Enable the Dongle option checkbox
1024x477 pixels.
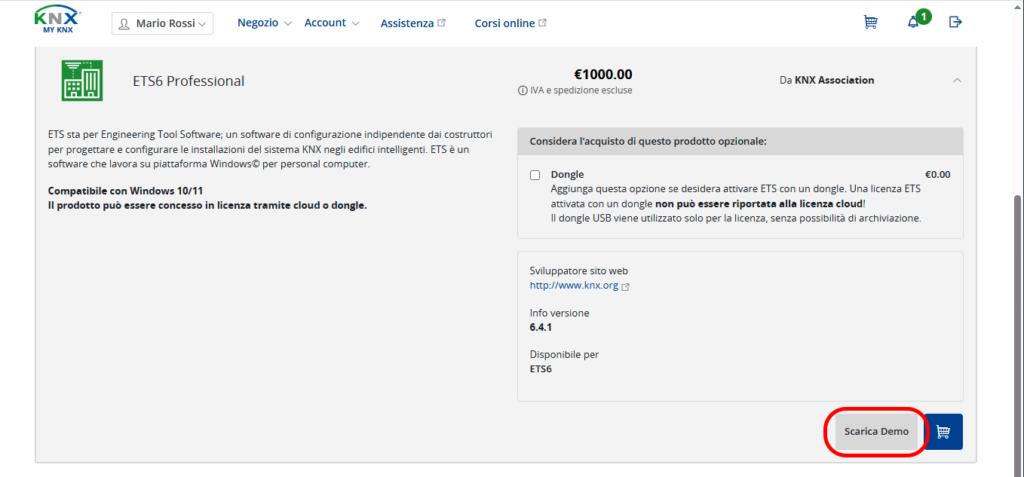pos(536,175)
